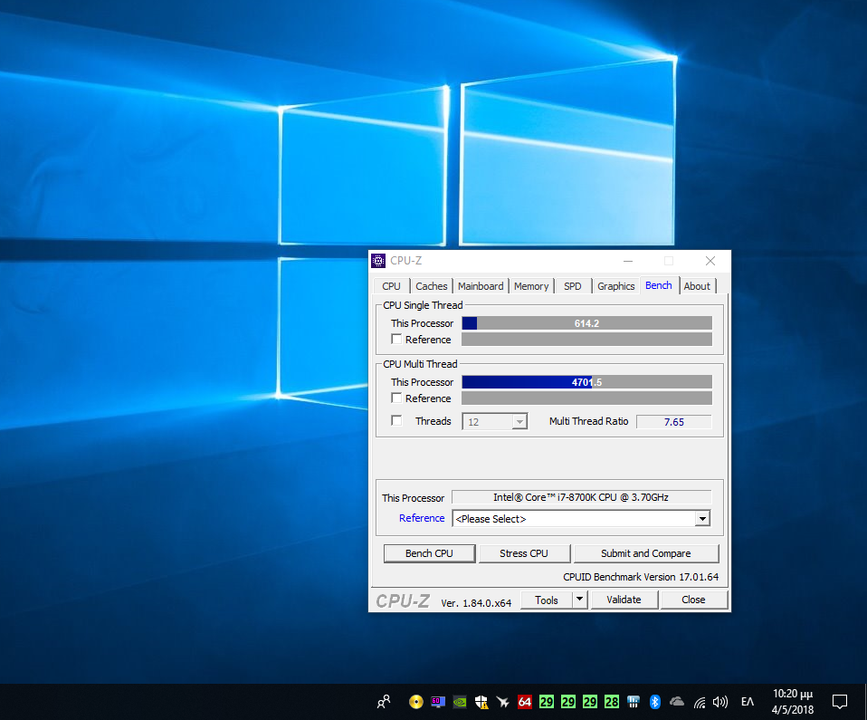The height and width of the screenshot is (720, 867).
Task: Switch the ΕΛ input language indicator
Action: pyautogui.click(x=747, y=702)
